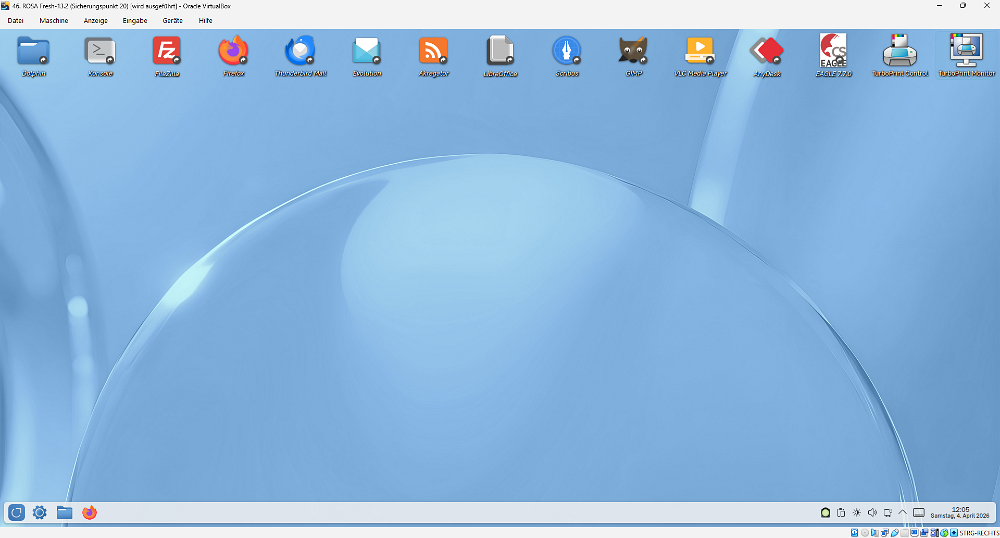Open the Evolution mail desktop icon
The image size is (1000, 538).
coord(367,51)
